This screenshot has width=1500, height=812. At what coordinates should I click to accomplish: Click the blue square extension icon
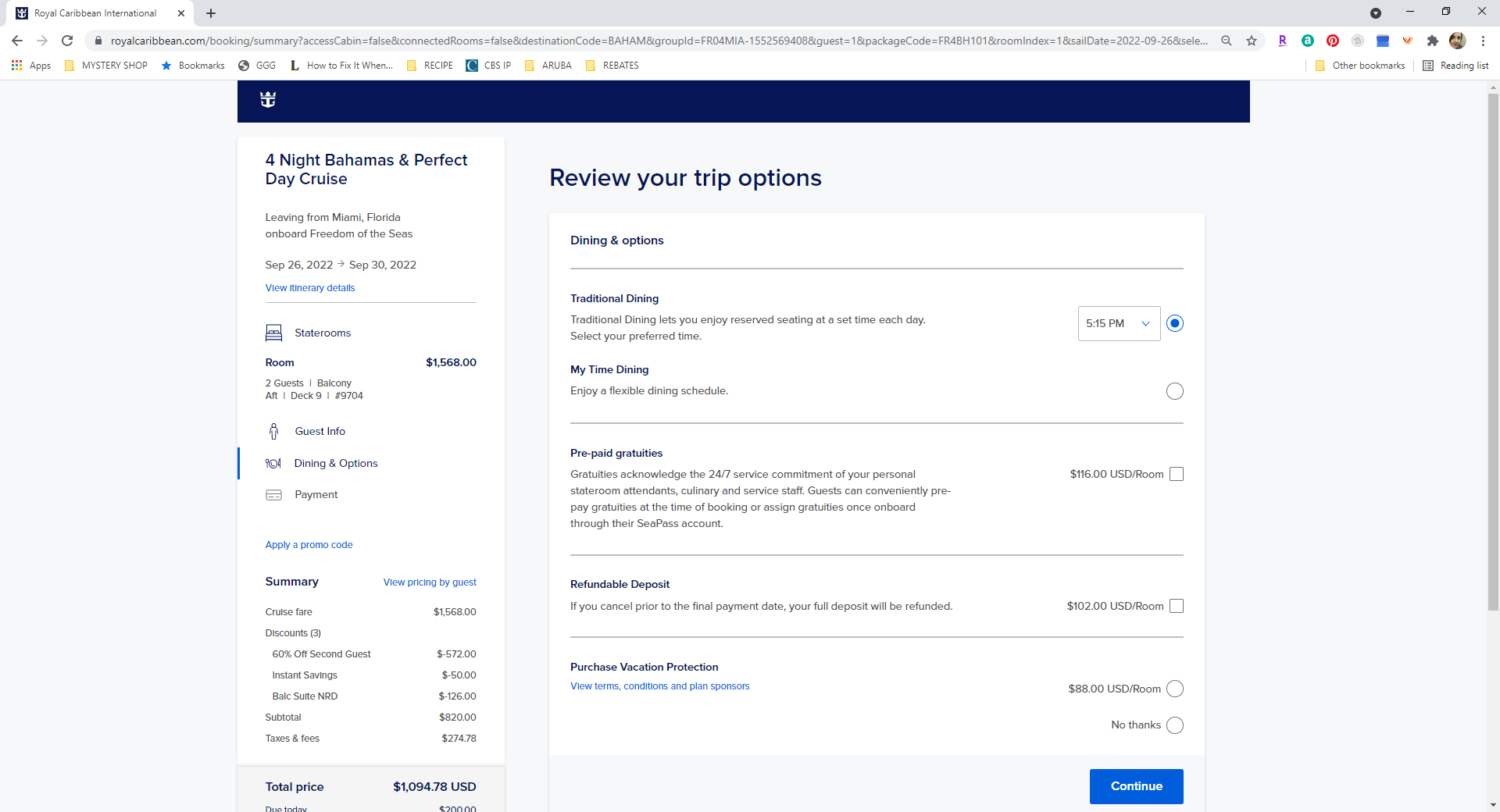1383,41
